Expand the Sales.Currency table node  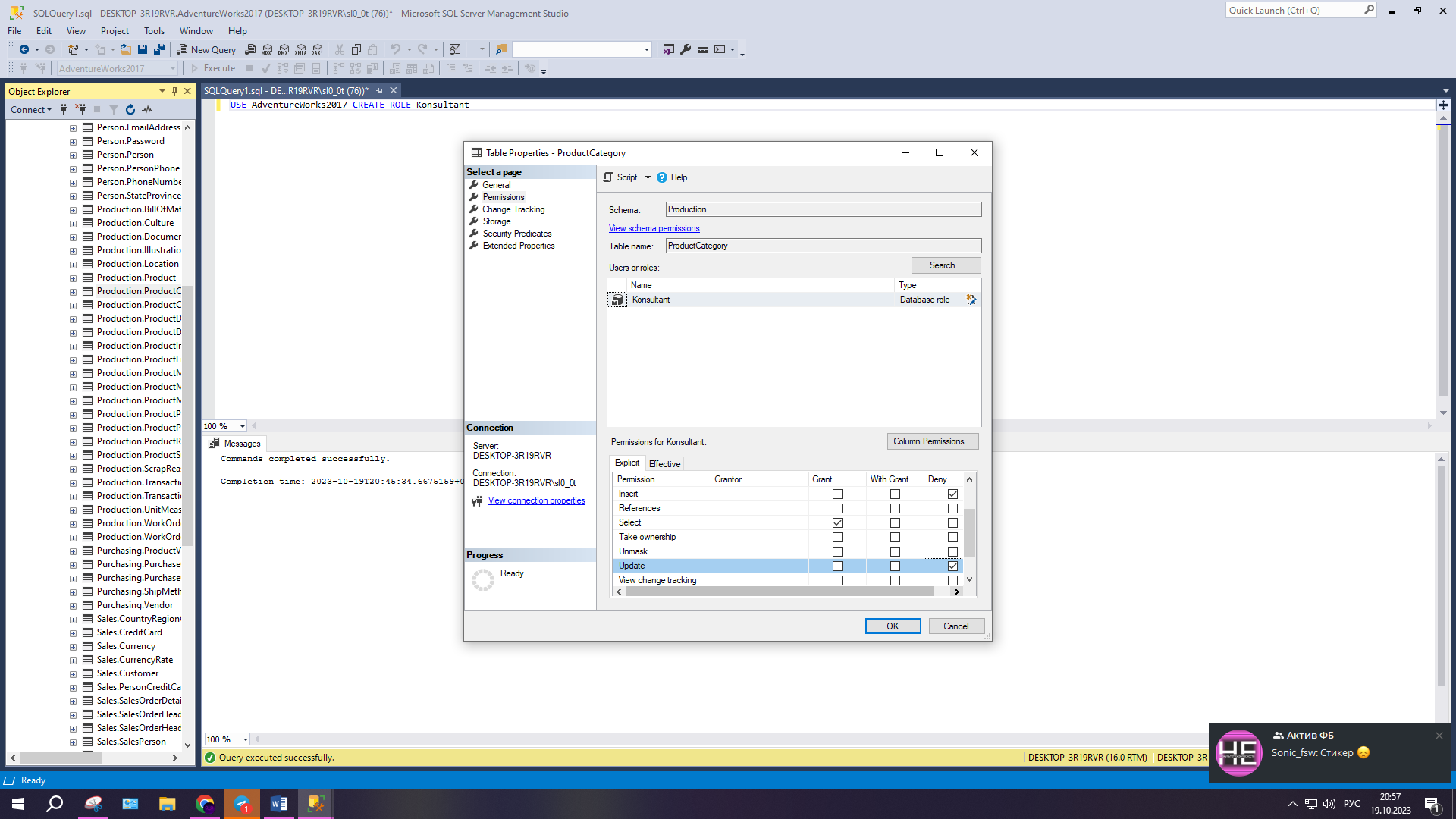pyautogui.click(x=74, y=647)
